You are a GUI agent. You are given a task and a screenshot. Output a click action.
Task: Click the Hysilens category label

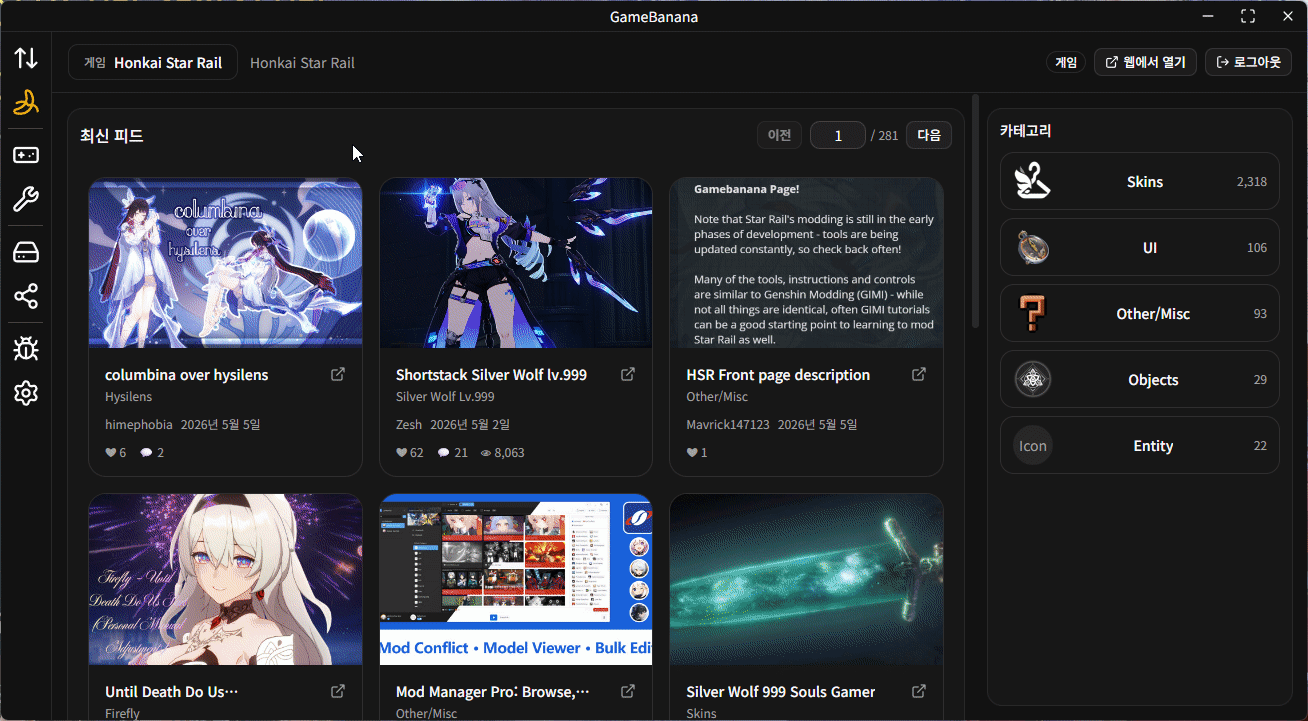click(x=129, y=397)
